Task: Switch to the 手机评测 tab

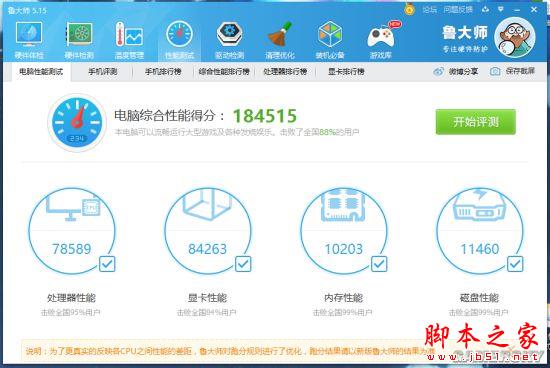Action: 102,72
